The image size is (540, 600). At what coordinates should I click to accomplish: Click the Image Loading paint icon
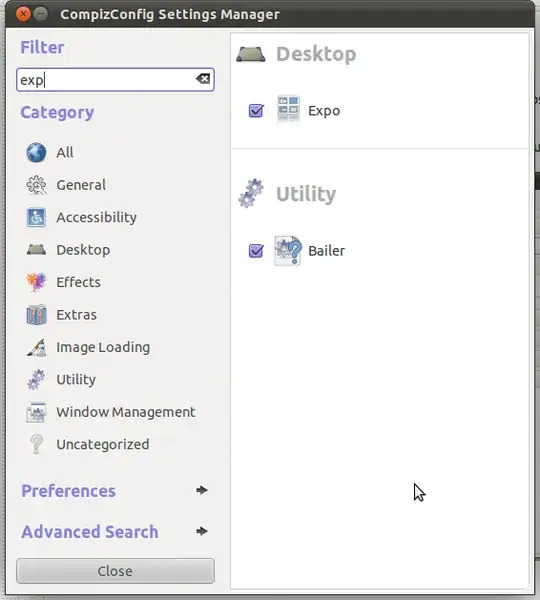36,347
